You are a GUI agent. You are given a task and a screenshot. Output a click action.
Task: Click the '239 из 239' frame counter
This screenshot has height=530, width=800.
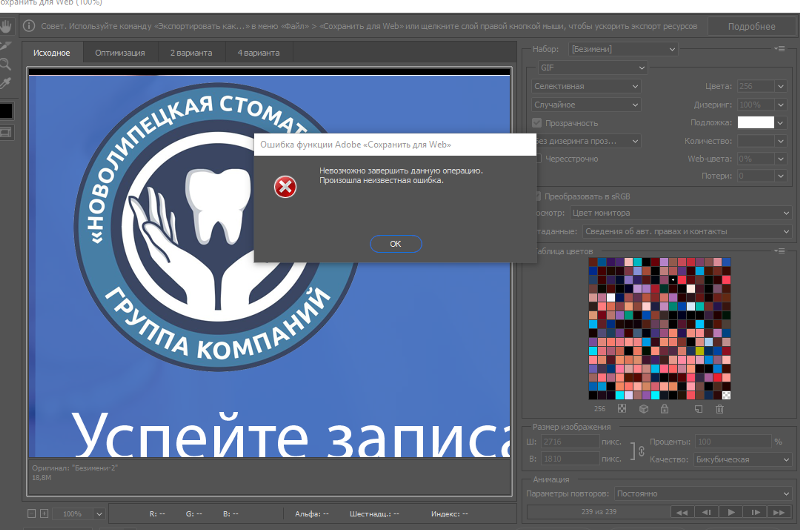(x=598, y=511)
